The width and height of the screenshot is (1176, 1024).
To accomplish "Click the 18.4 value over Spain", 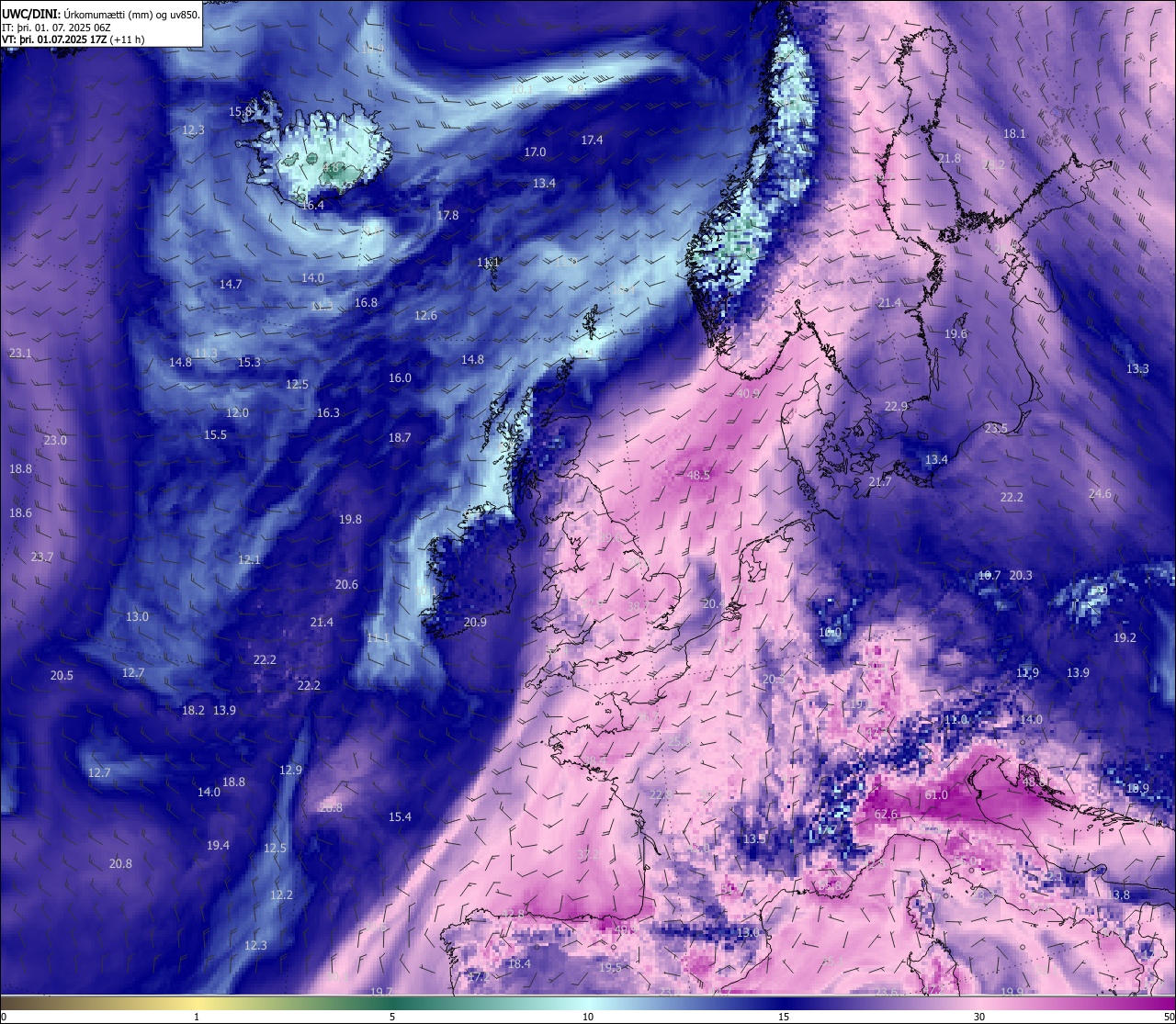I will (x=519, y=964).
